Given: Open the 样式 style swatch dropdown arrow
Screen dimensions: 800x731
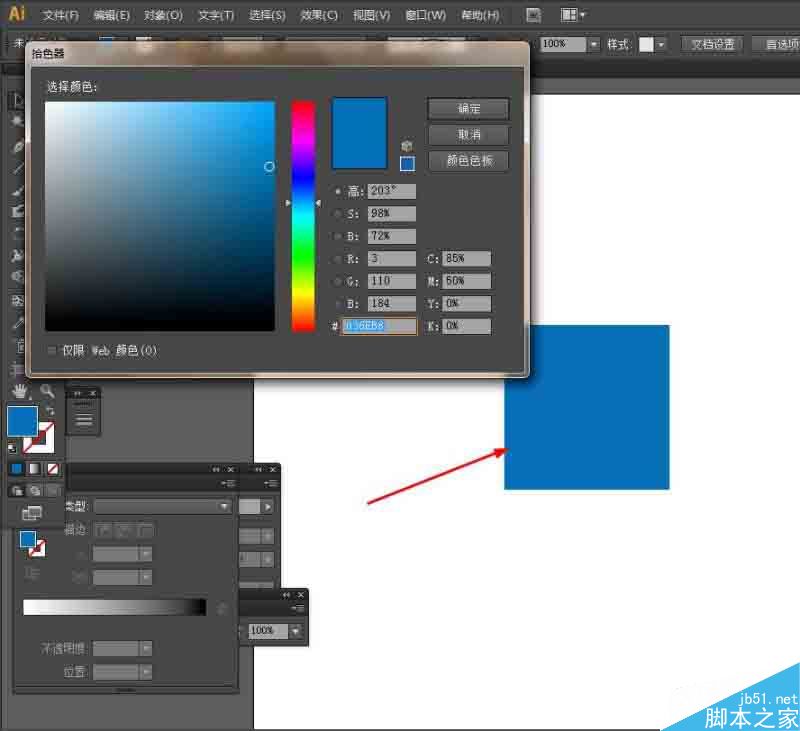Looking at the screenshot, I should point(661,44).
